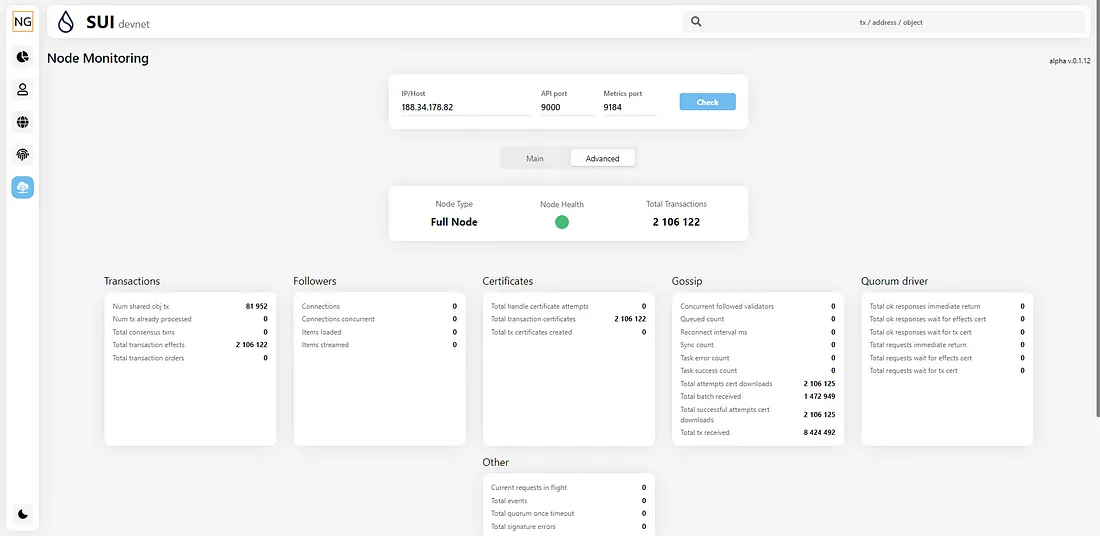Click the search magnifier icon
Screen dimensions: 1100x536
pyautogui.click(x=696, y=22)
